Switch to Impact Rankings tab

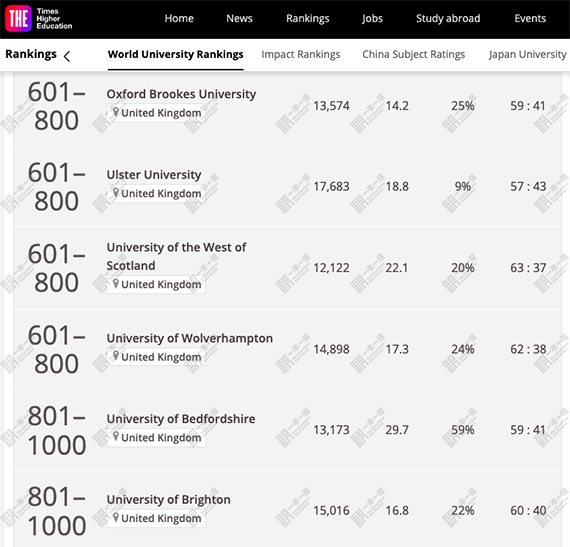point(301,55)
